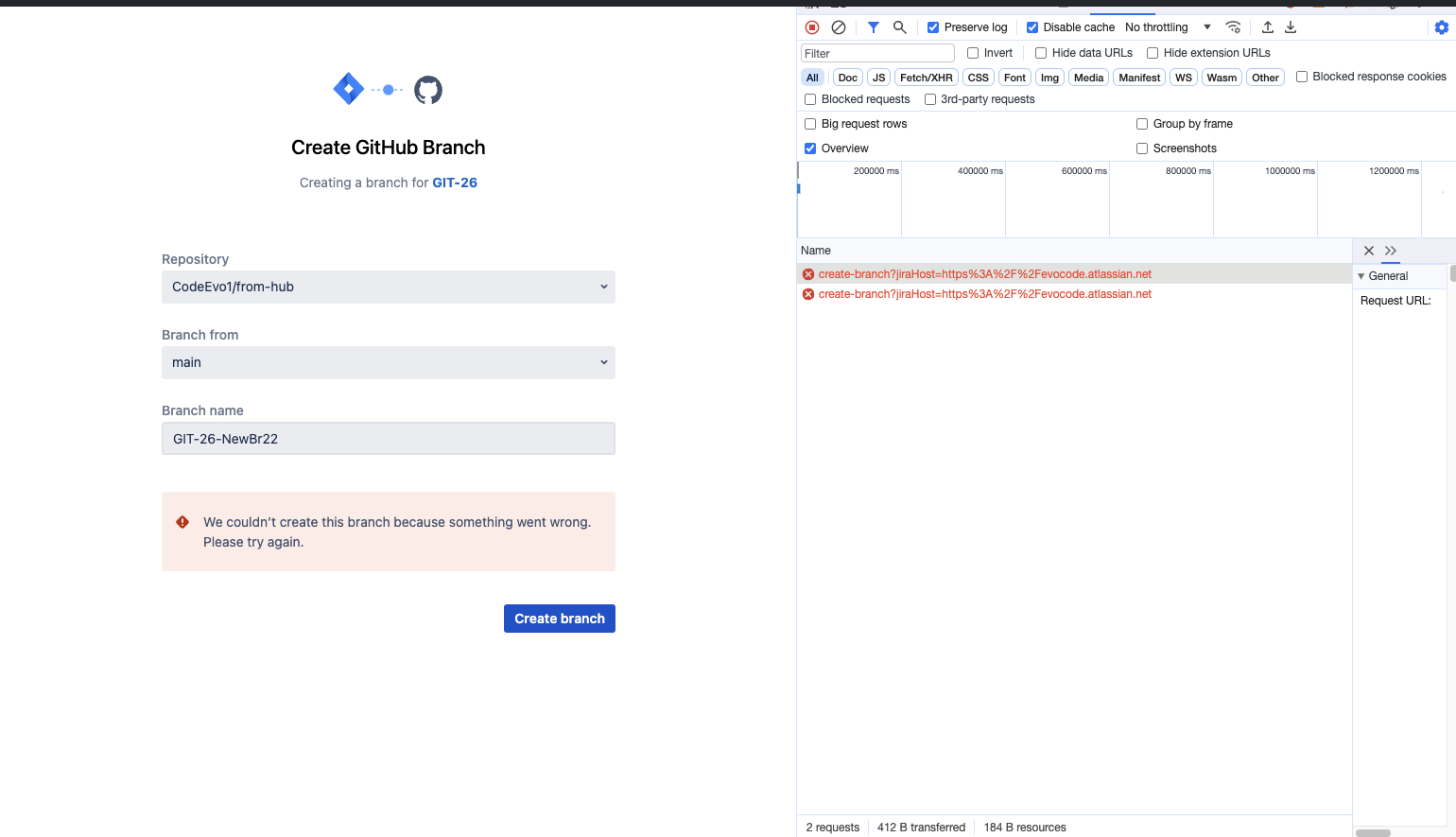Select the WS request filter
This screenshot has height=837, width=1456.
pos(1183,77)
